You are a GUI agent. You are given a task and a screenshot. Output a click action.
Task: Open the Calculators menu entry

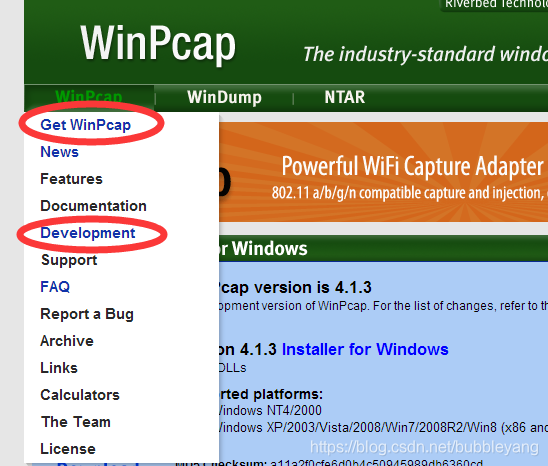point(80,395)
